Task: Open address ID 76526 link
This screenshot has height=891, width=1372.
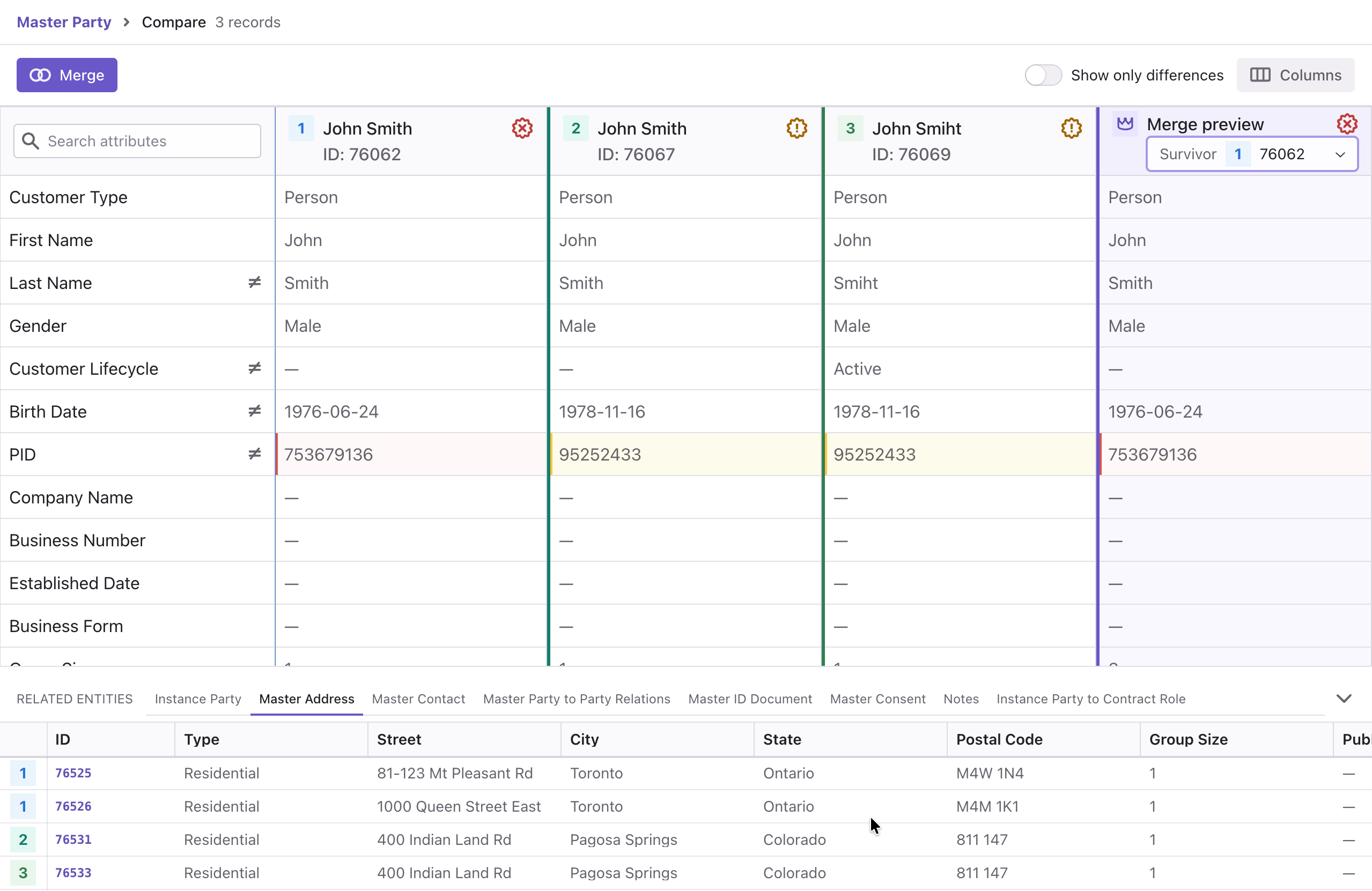Action: coord(73,806)
